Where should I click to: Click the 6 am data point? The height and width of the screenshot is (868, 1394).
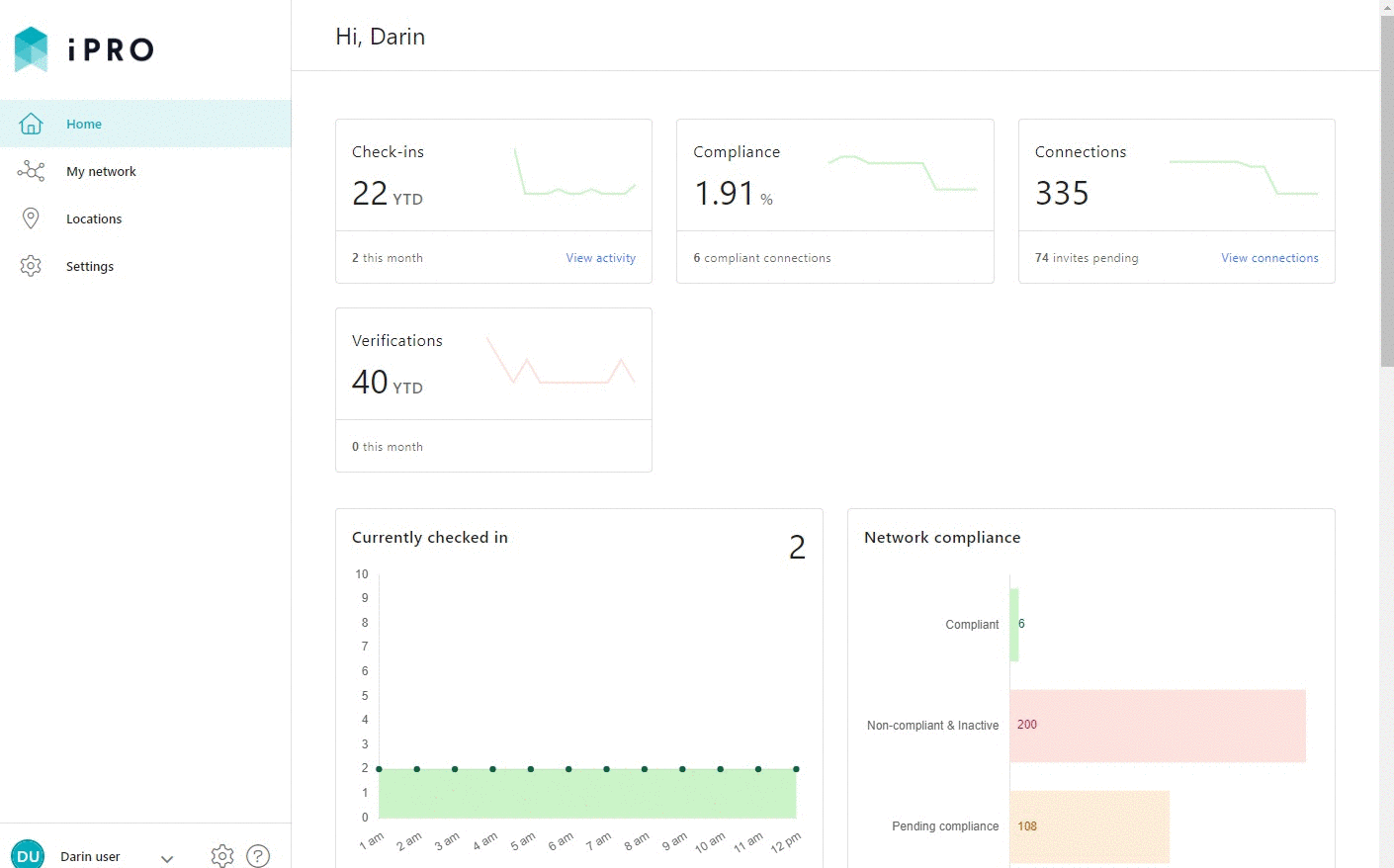[x=568, y=768]
